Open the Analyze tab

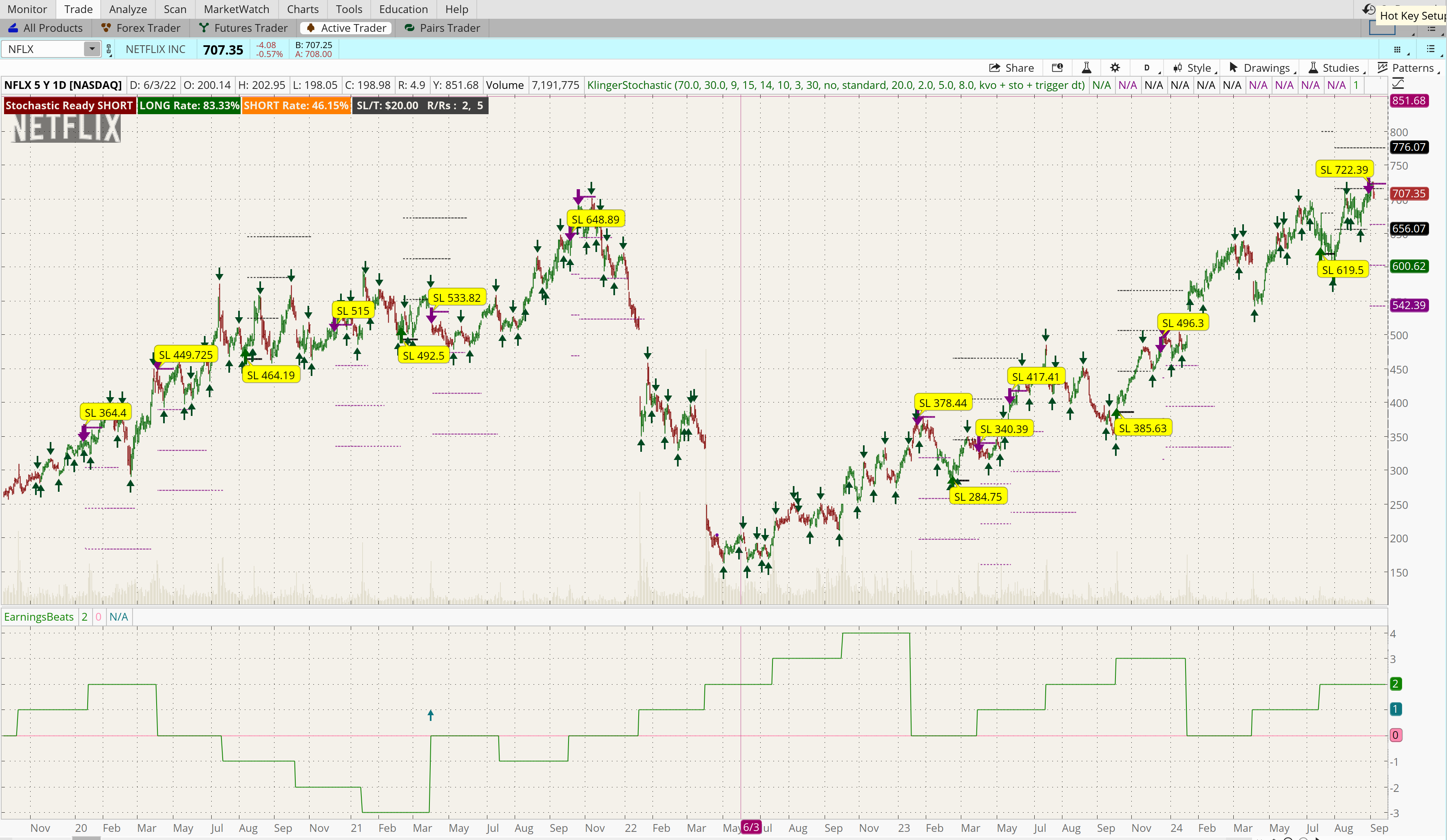pyautogui.click(x=128, y=9)
